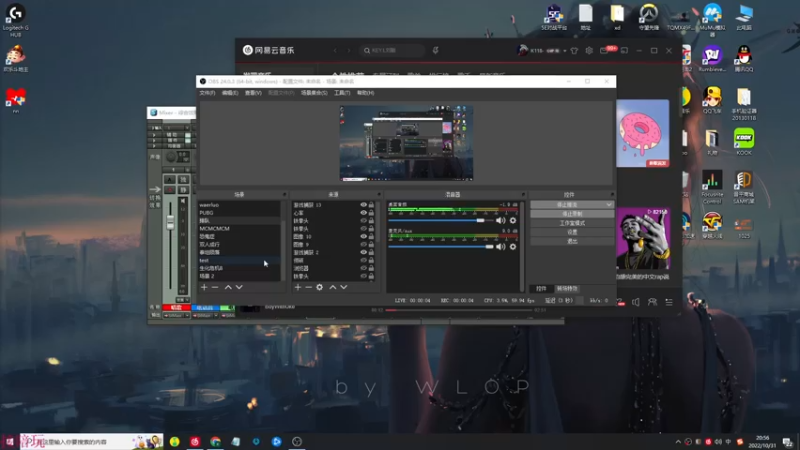Viewport: 800px width, 450px height.
Task: Toggle visibility of 游戏捕获 13 source
Action: [x=363, y=205]
